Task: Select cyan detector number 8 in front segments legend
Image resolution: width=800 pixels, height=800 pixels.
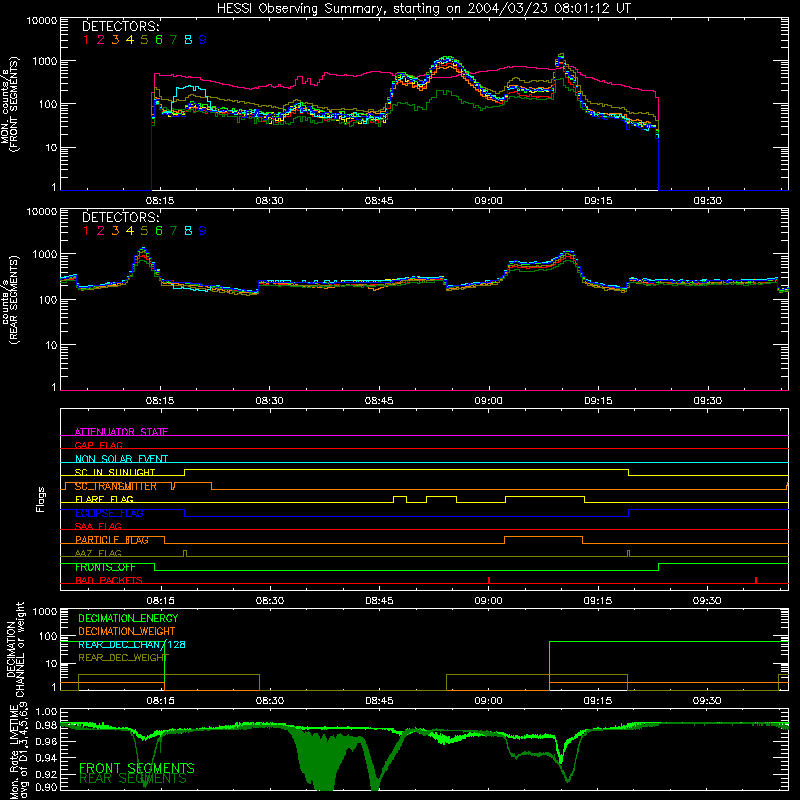Action: (x=188, y=39)
